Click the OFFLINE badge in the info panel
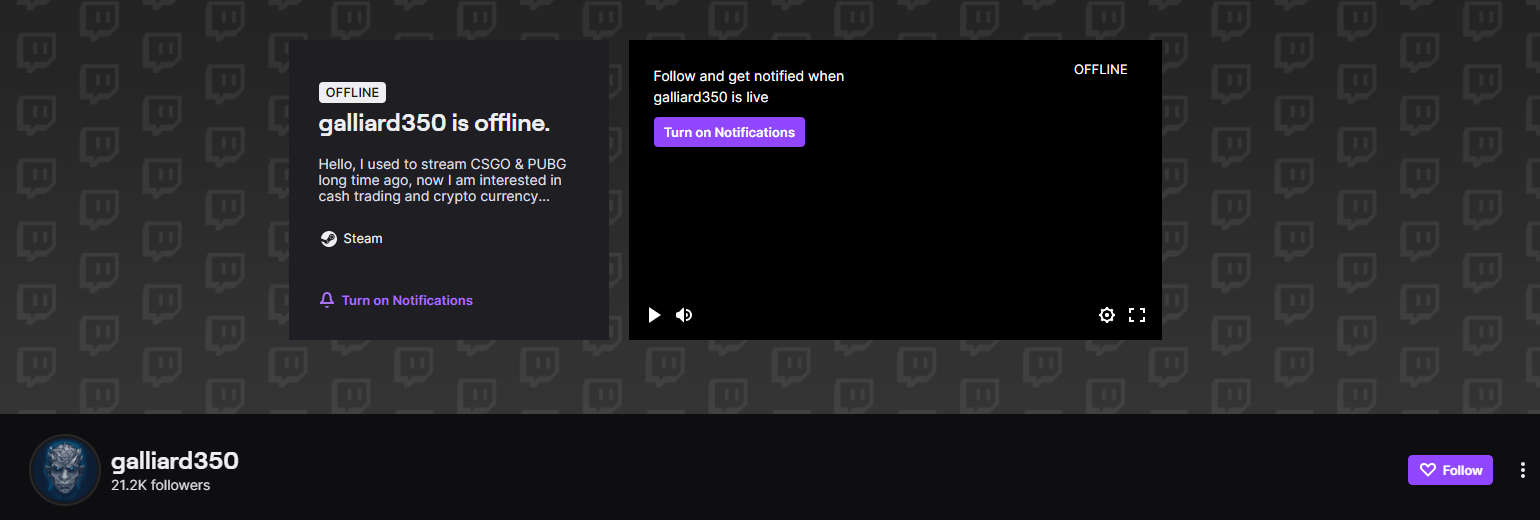Viewport: 1540px width, 520px height. pos(352,93)
